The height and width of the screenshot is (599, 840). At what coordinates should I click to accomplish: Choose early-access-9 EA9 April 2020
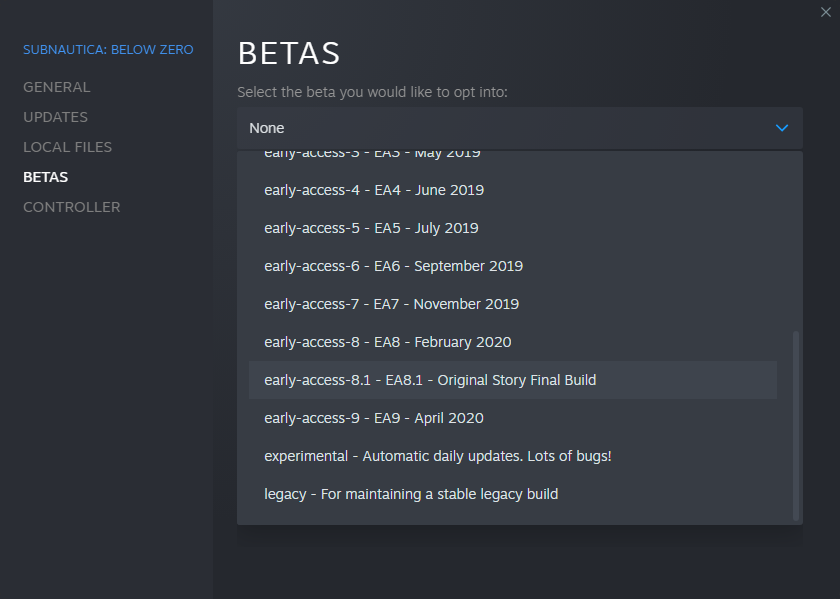(373, 418)
